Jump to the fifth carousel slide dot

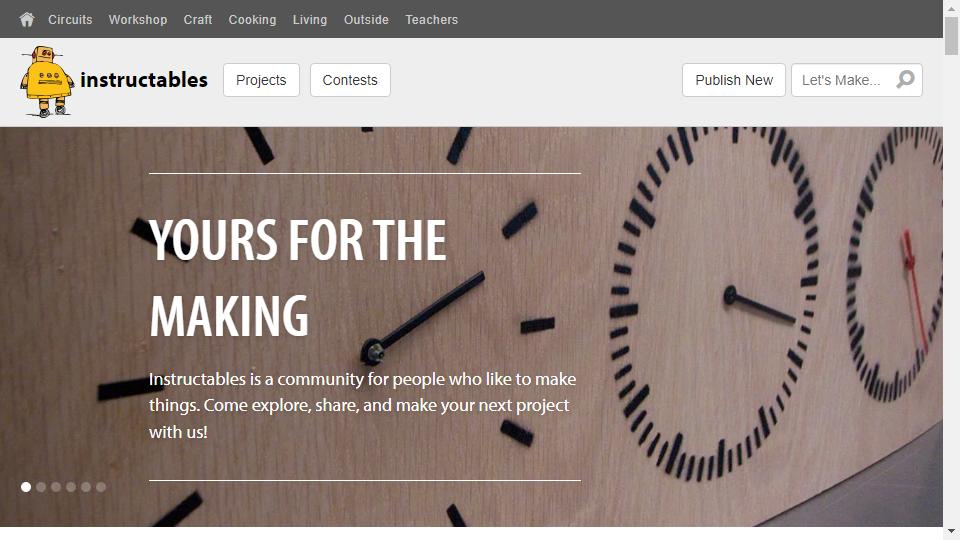pos(86,487)
